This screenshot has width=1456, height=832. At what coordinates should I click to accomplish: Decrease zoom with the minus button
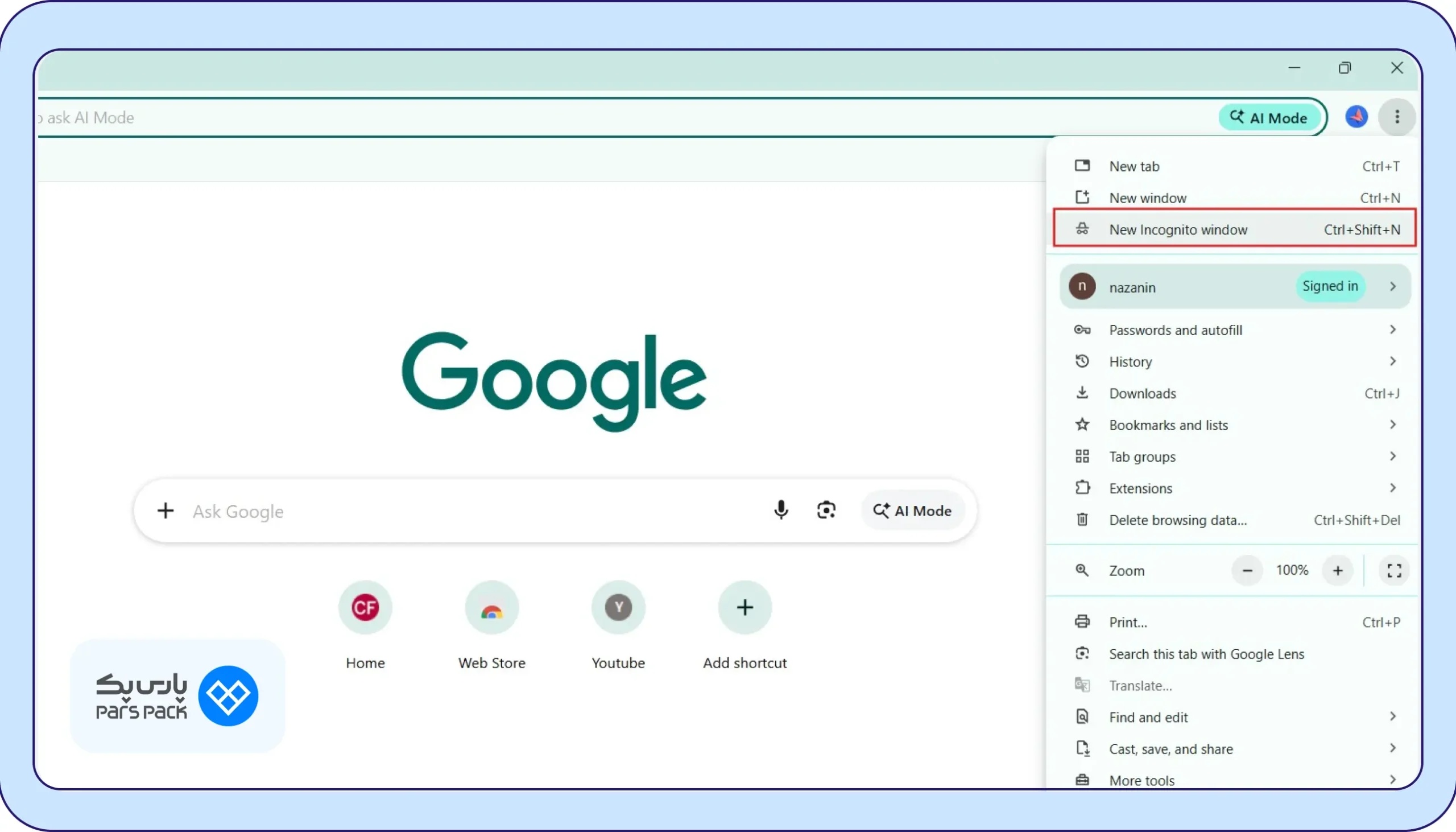[1247, 570]
